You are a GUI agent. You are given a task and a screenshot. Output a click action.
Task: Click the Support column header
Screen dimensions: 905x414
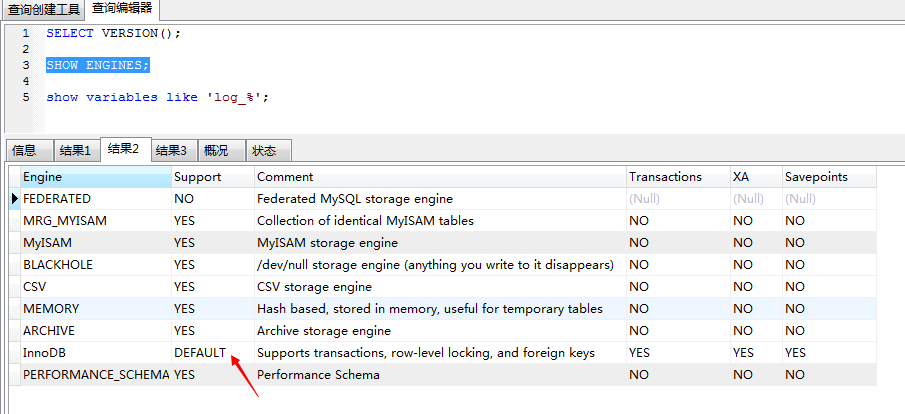(213, 177)
